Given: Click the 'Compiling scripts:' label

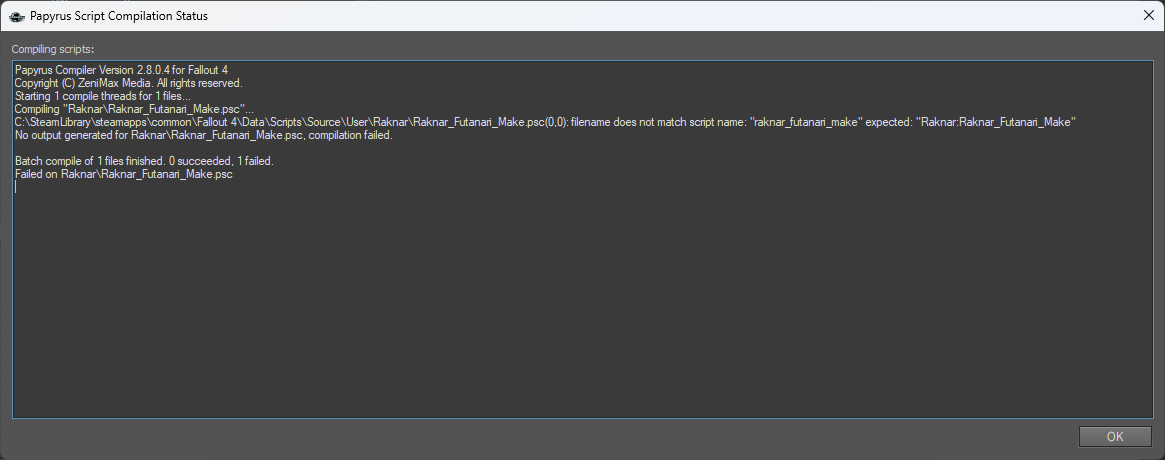Looking at the screenshot, I should tap(53, 49).
